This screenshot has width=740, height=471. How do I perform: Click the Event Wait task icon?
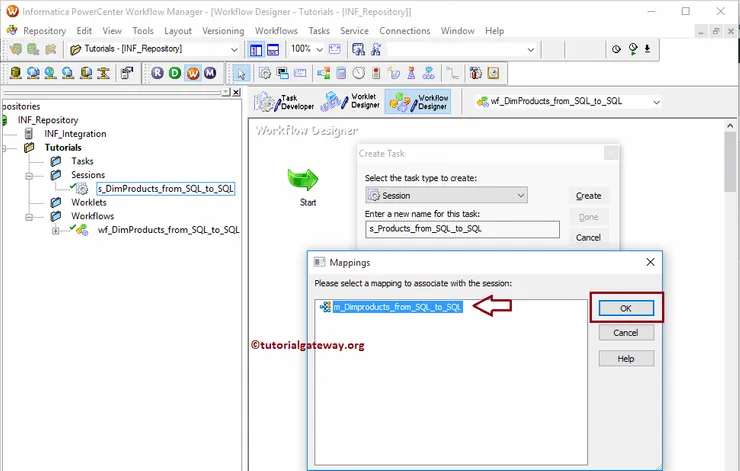[x=394, y=73]
